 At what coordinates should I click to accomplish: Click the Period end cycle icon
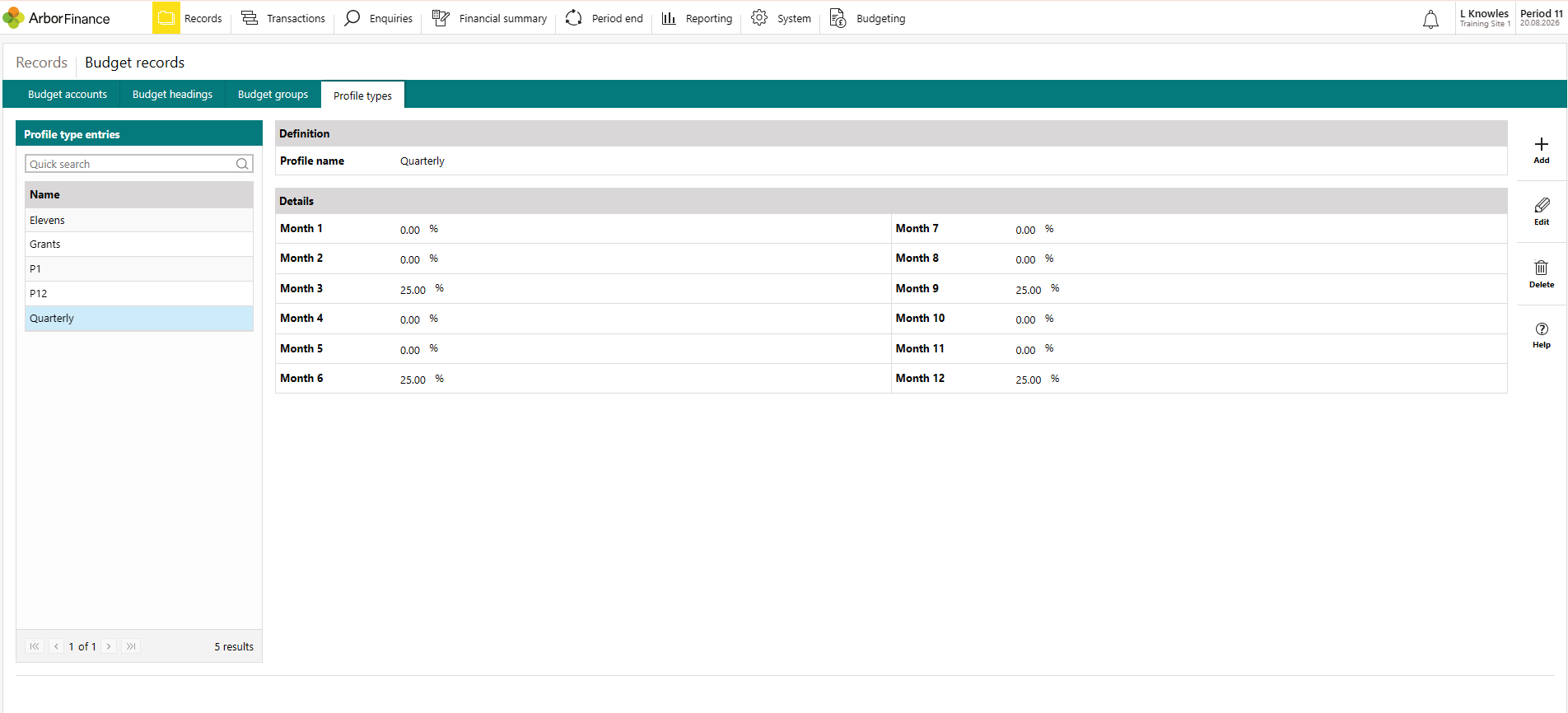pos(574,18)
